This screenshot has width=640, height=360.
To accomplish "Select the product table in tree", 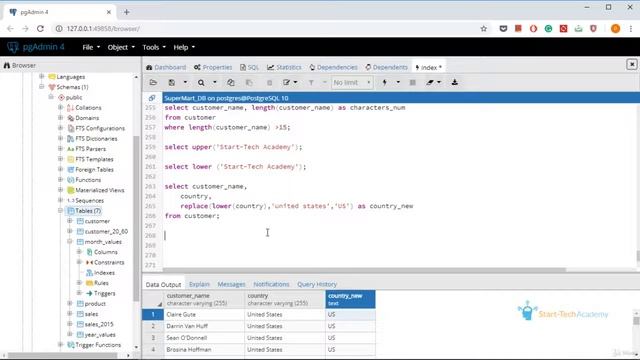I will pyautogui.click(x=91, y=304).
